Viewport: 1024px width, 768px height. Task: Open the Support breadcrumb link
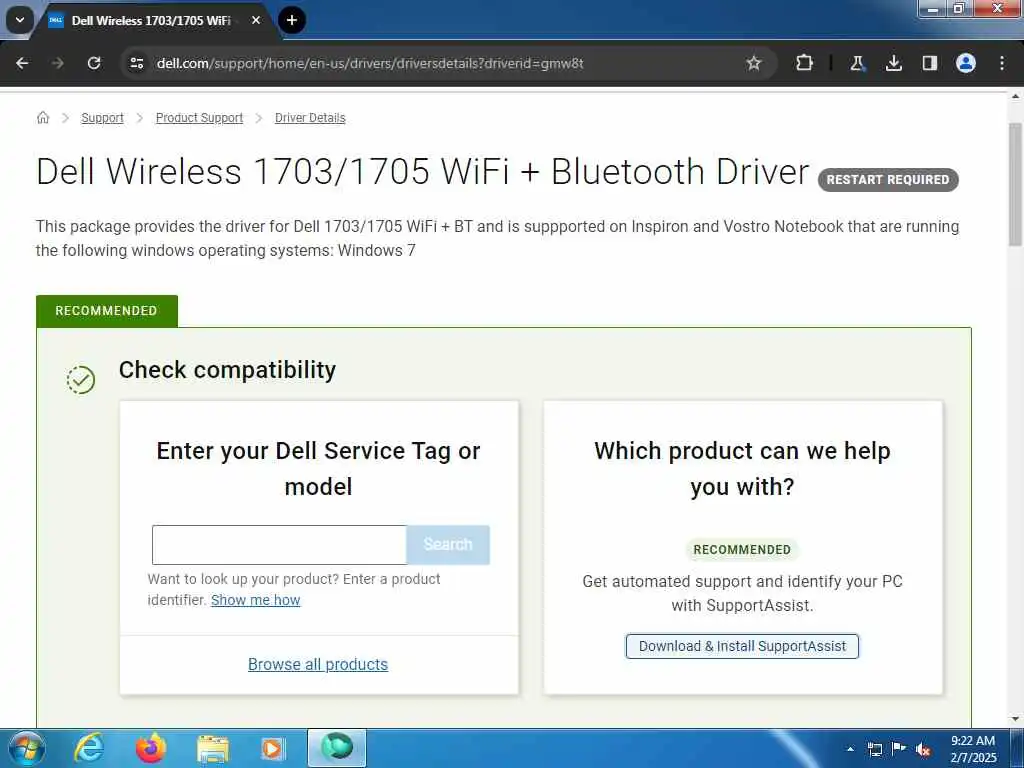[103, 118]
